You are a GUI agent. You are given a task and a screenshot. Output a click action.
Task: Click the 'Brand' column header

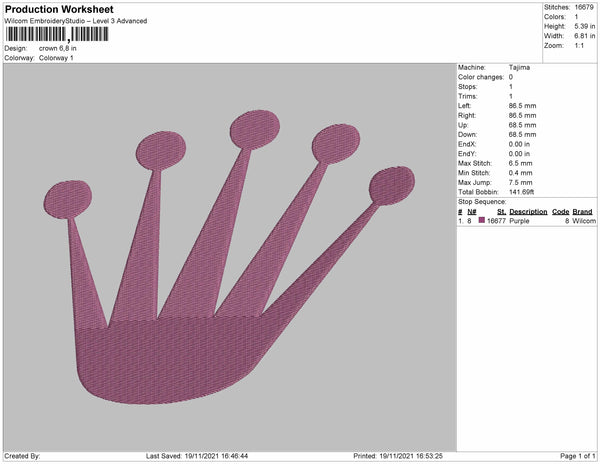click(582, 212)
